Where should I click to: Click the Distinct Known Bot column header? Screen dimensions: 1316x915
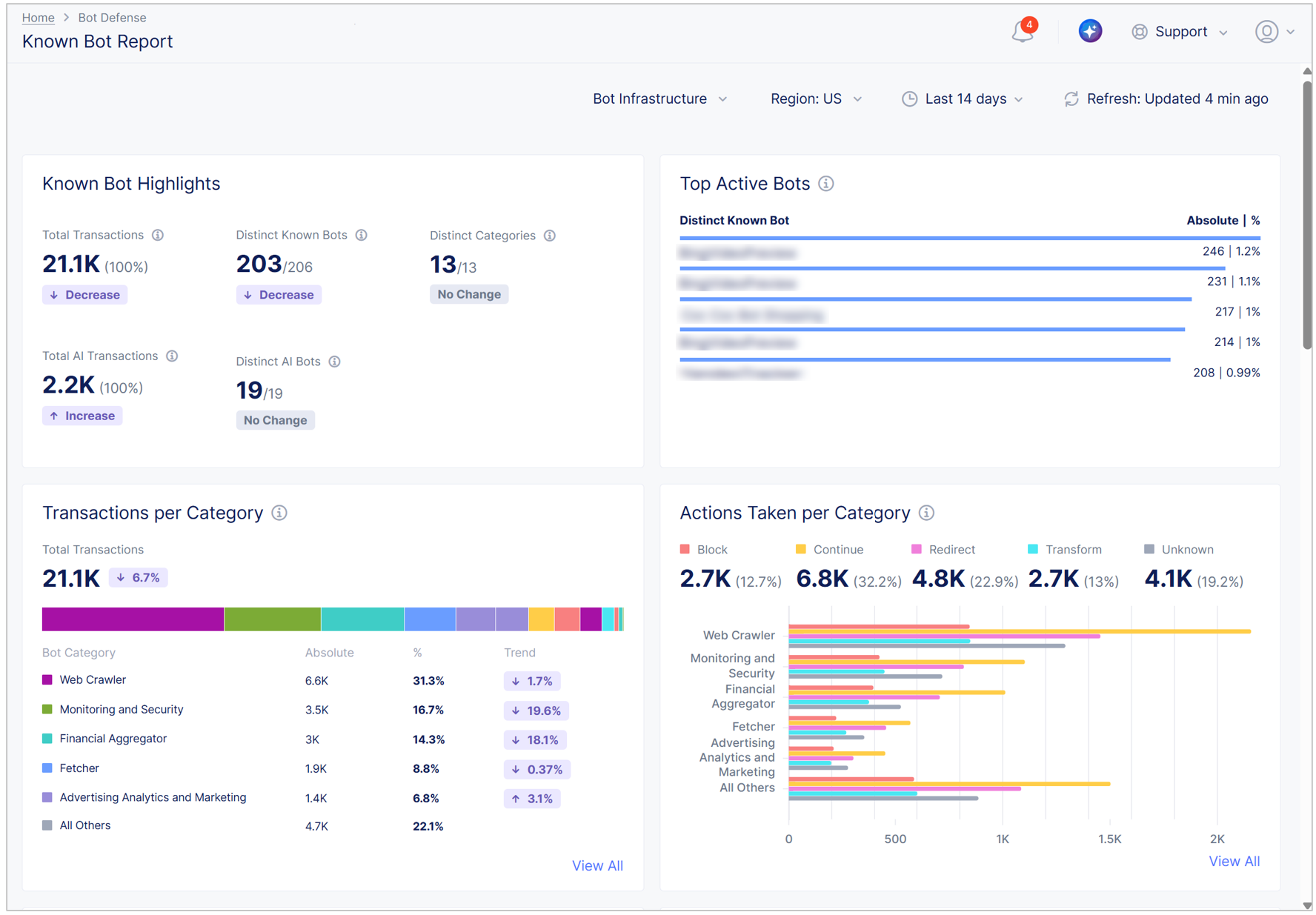734,220
